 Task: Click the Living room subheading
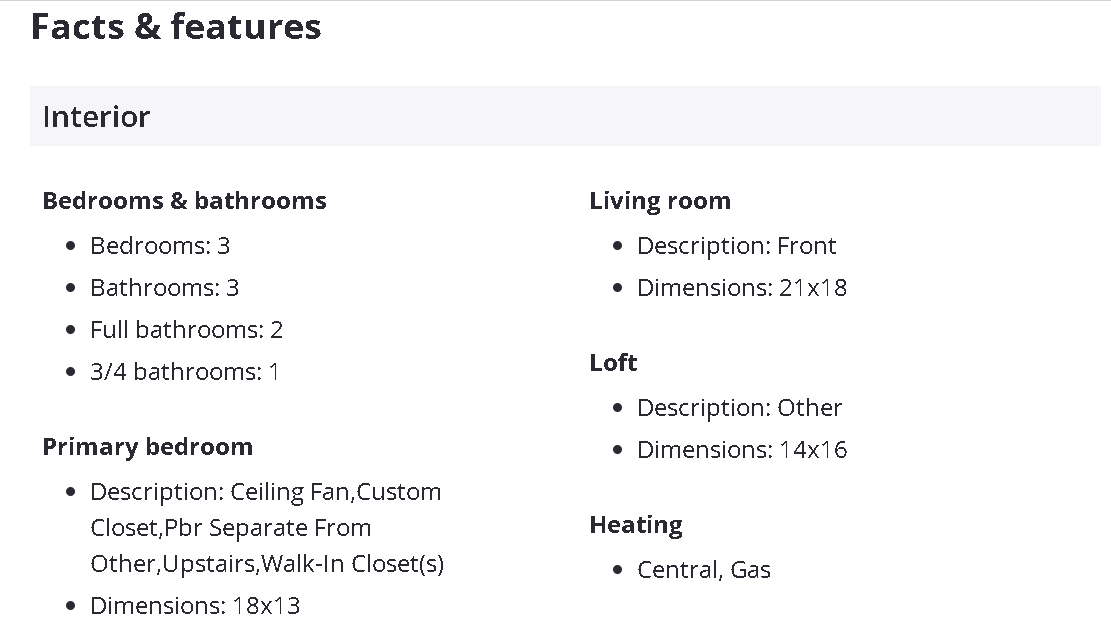coord(660,201)
